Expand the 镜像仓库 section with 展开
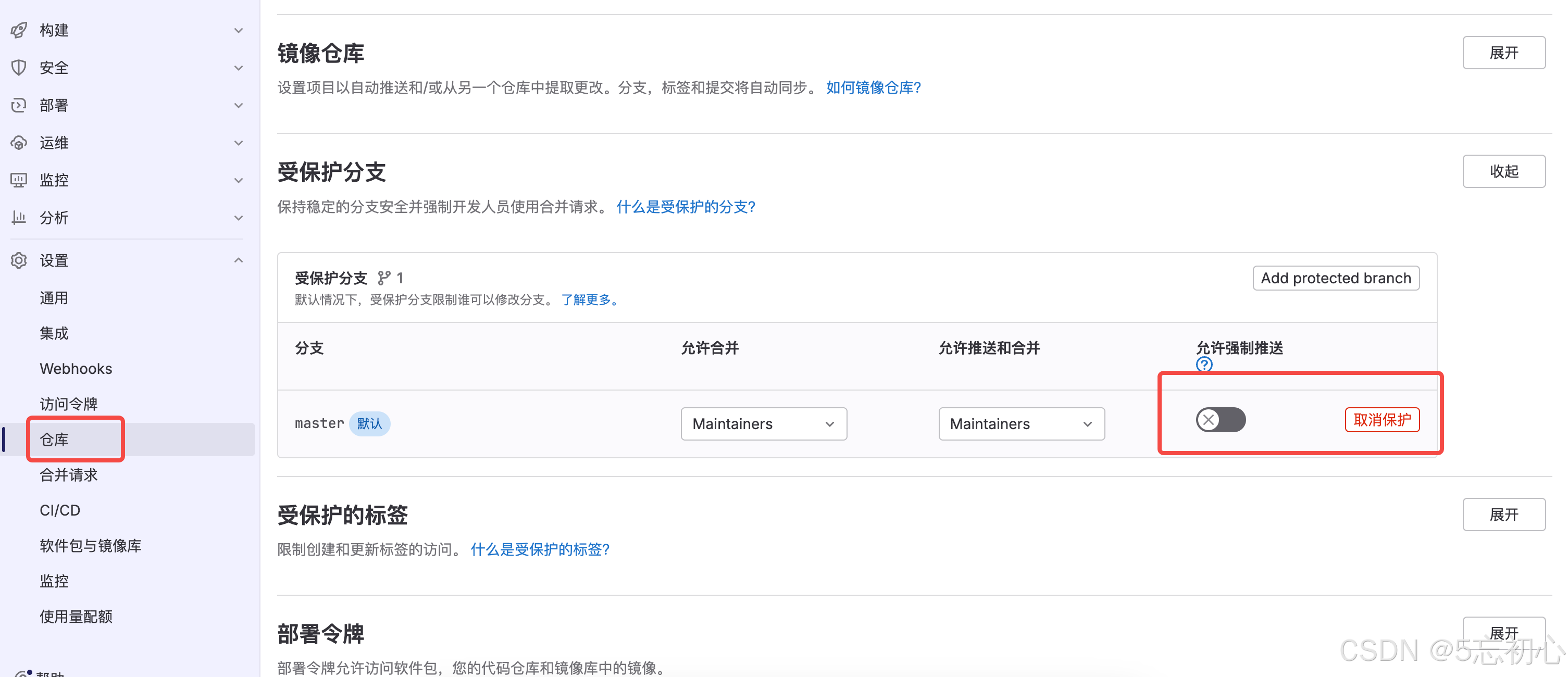The width and height of the screenshot is (1568, 677). 1503,53
